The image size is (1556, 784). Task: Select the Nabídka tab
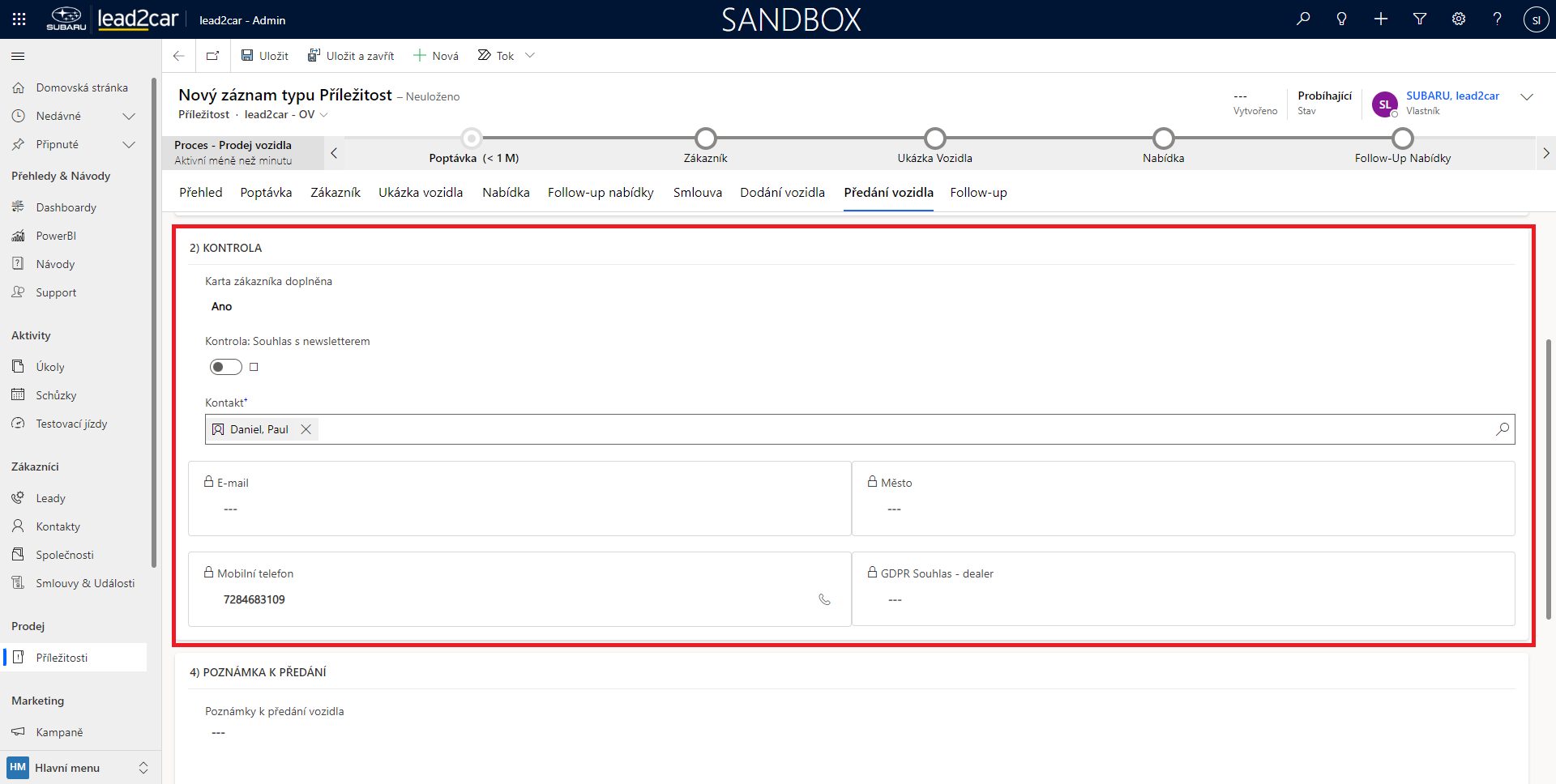point(506,193)
